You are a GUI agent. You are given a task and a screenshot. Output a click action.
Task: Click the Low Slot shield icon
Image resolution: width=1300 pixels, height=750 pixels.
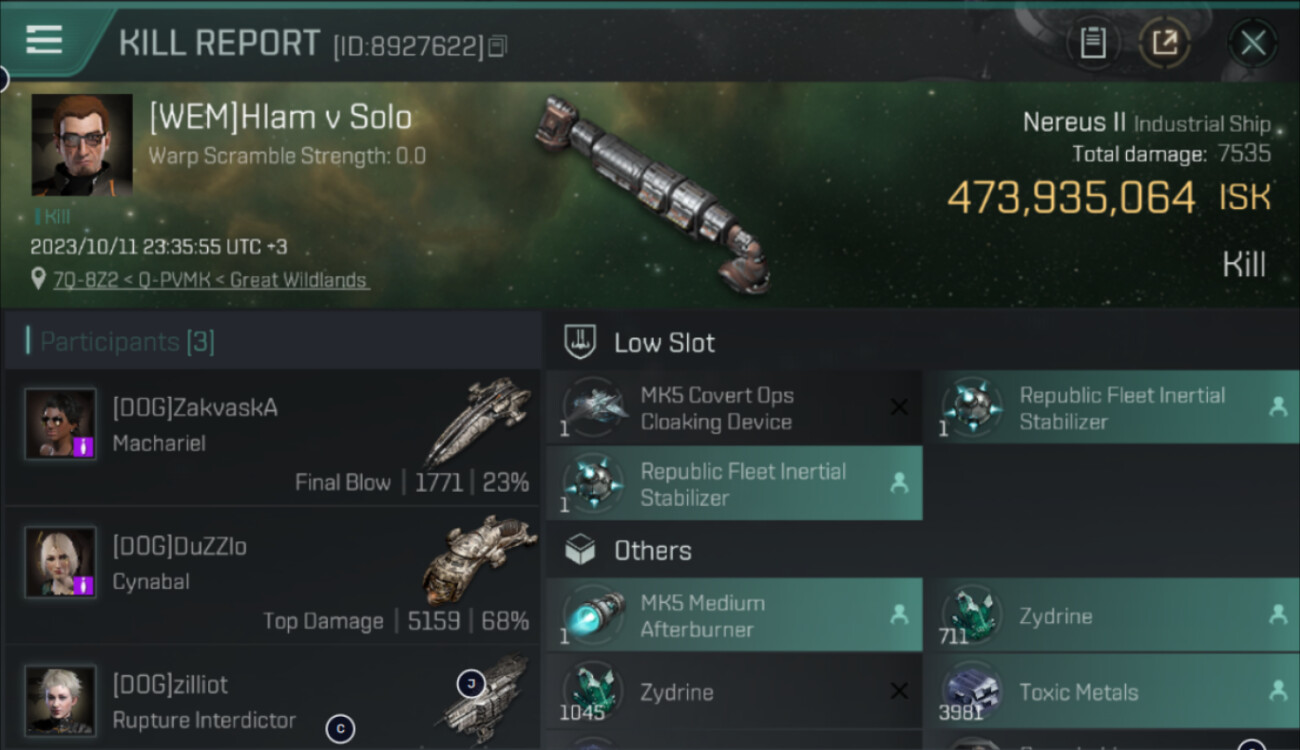[580, 342]
